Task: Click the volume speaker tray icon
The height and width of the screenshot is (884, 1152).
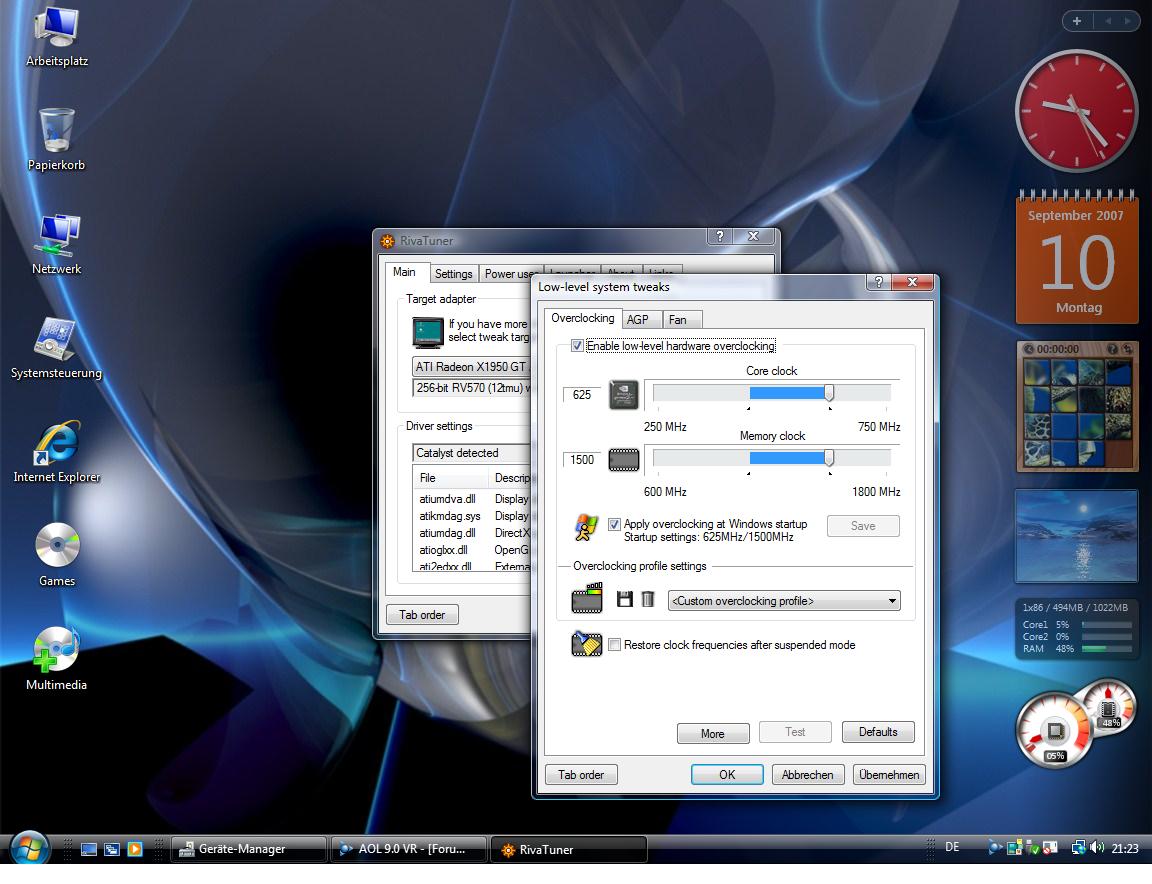Action: (1097, 847)
